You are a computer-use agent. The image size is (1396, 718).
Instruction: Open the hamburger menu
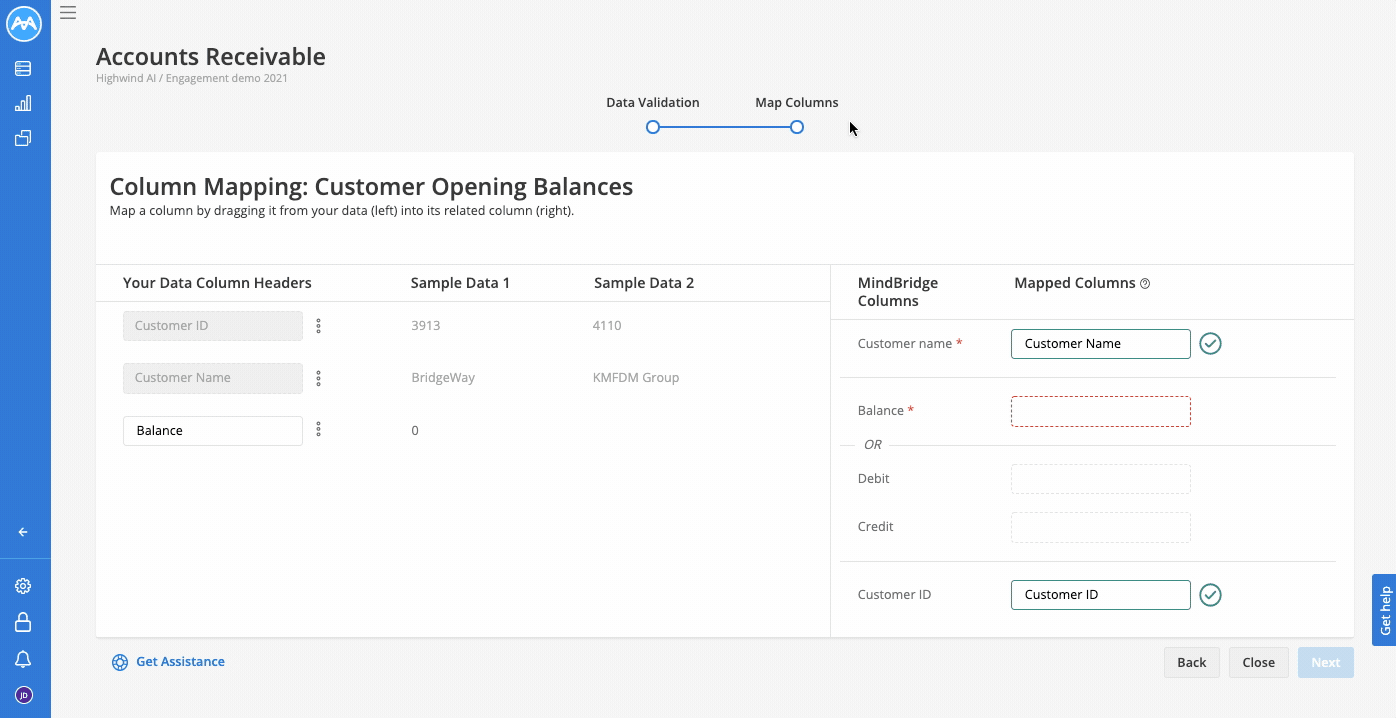click(x=68, y=13)
